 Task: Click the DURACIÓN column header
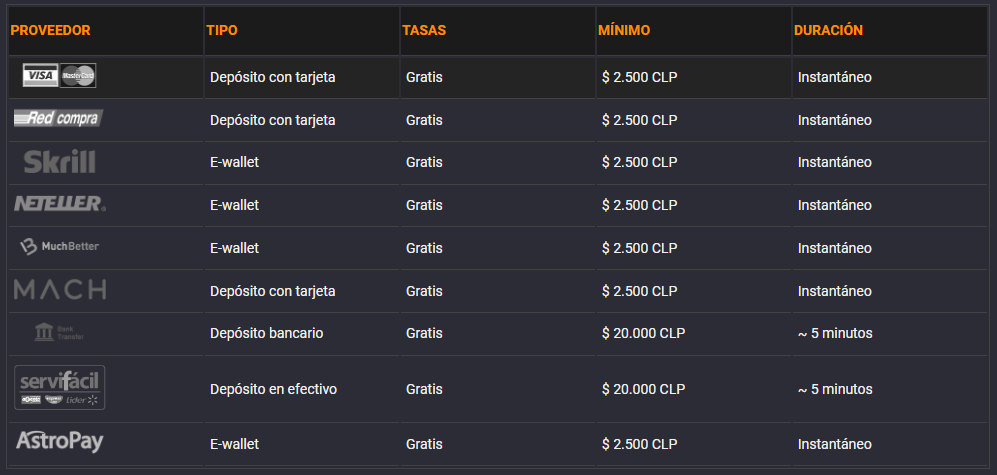point(829,31)
